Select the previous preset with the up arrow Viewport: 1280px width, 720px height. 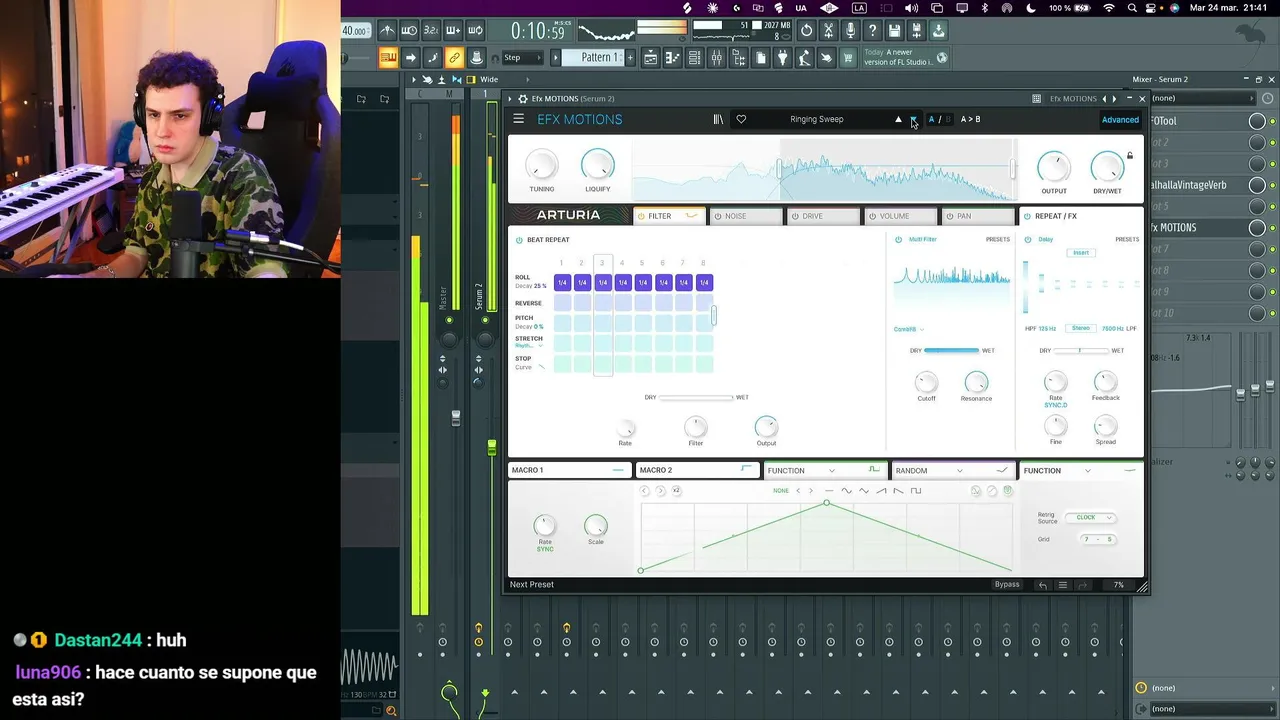pos(898,119)
